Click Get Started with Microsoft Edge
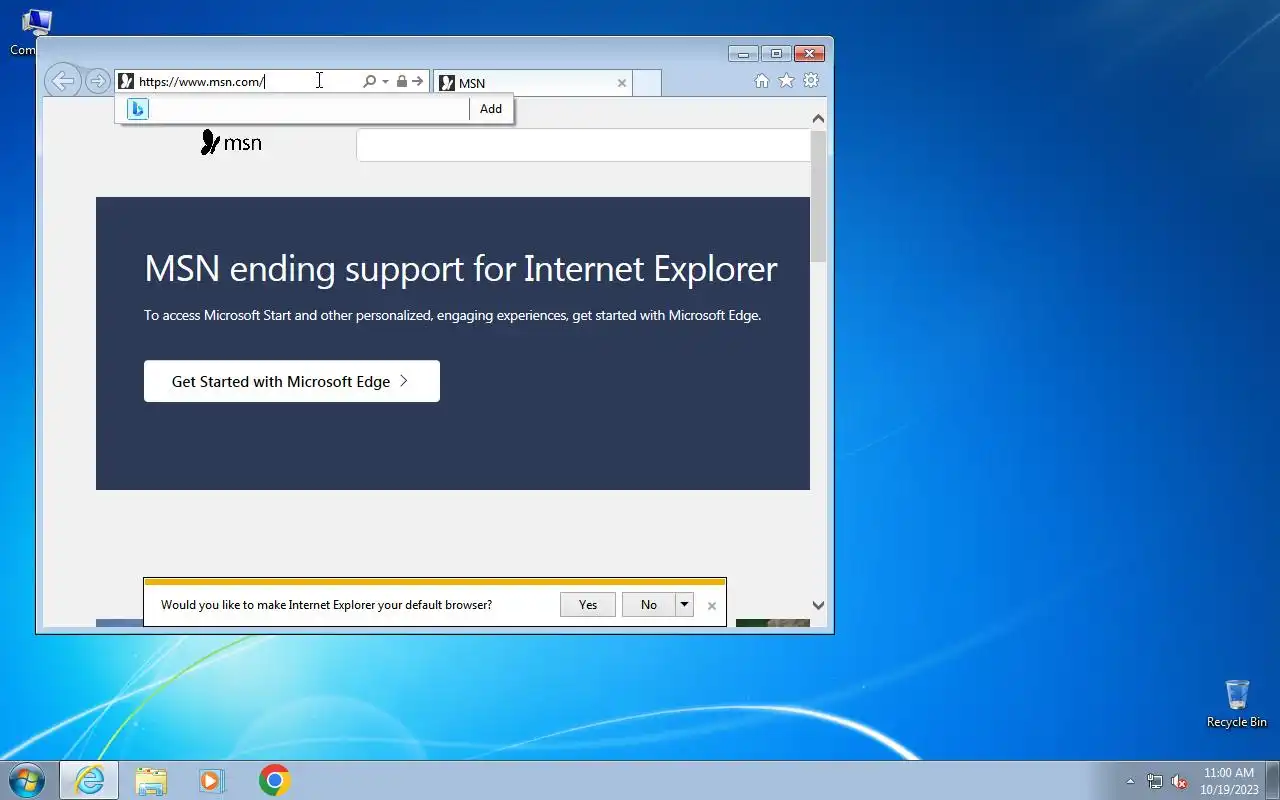The height and width of the screenshot is (800, 1280). [x=292, y=381]
